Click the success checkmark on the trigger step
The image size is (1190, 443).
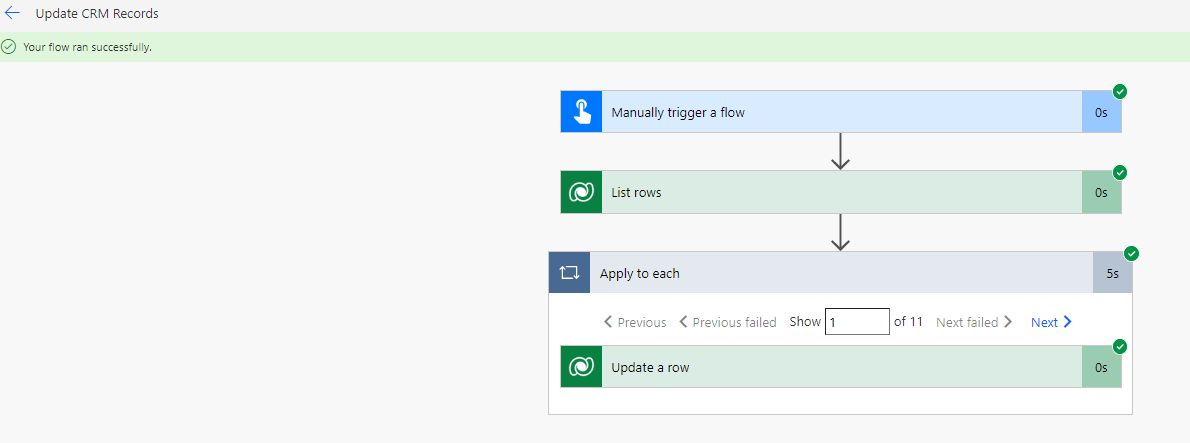1119,92
